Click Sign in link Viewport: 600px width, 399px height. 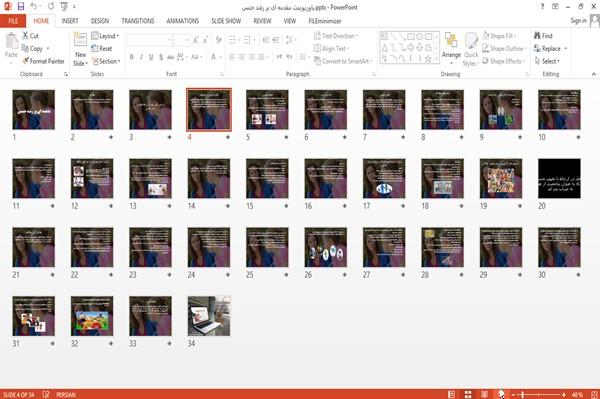pos(578,21)
